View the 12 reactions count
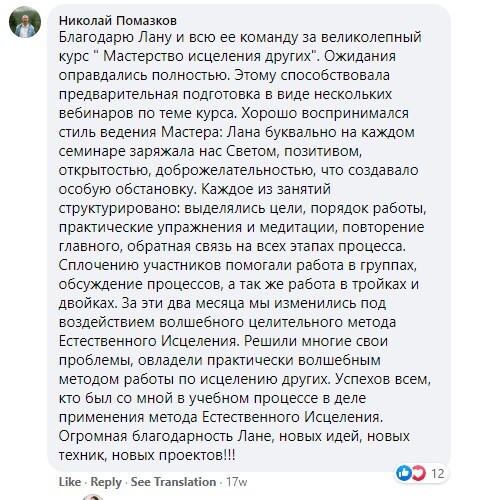Screen dimensions: 488x500 pos(437,473)
